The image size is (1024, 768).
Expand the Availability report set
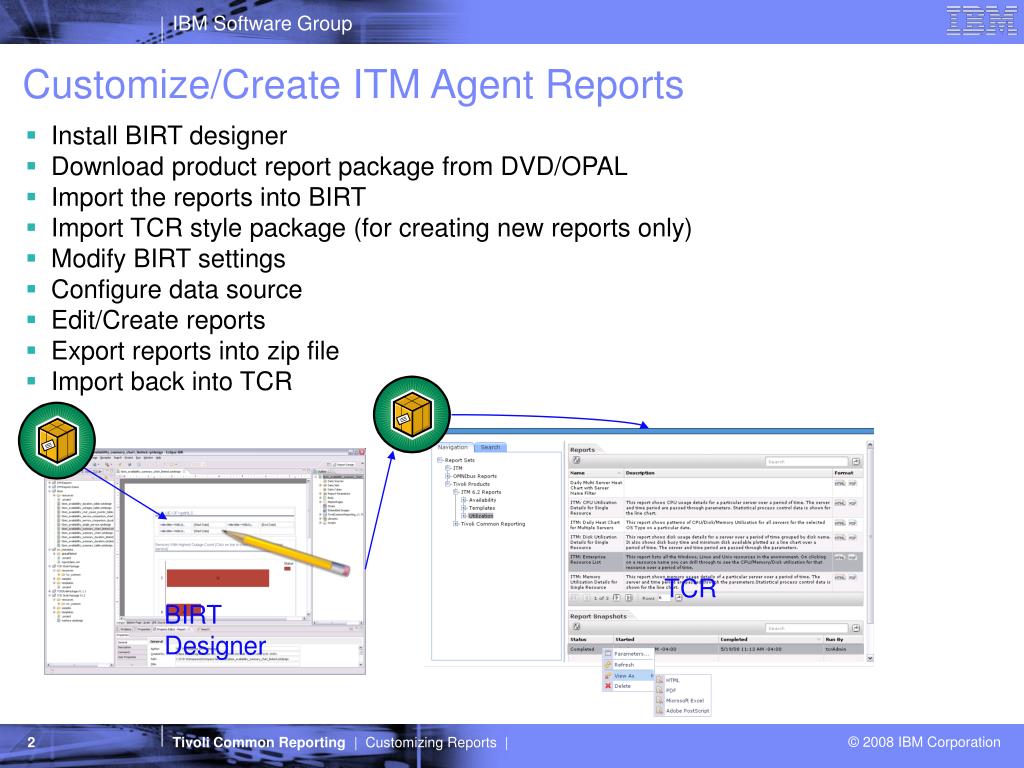pos(464,500)
